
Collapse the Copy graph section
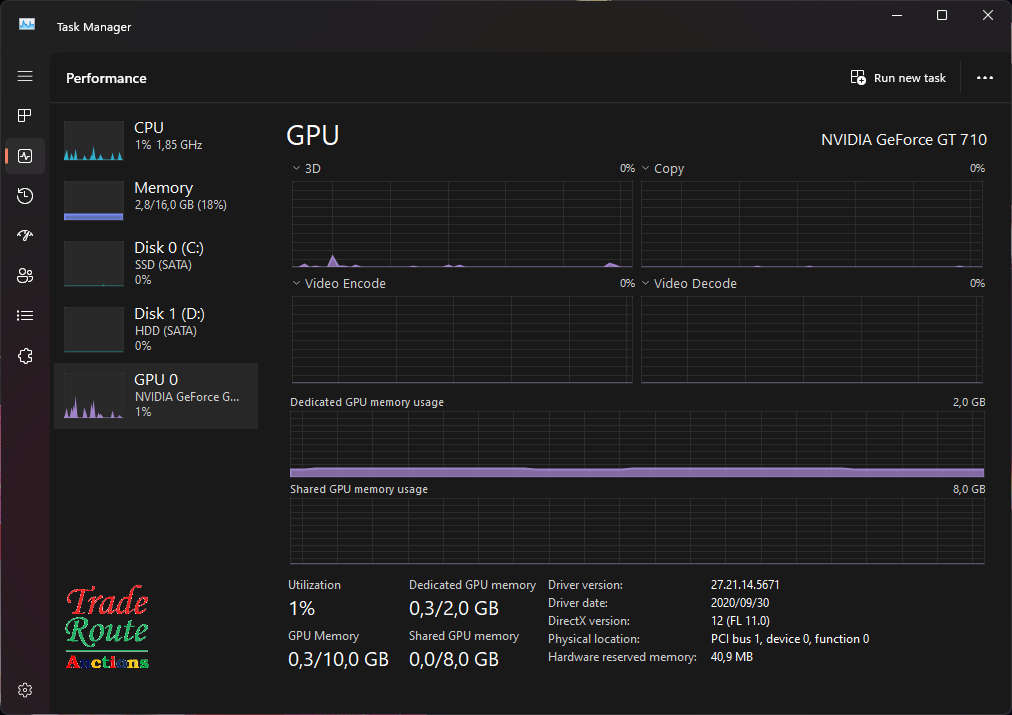[x=645, y=168]
